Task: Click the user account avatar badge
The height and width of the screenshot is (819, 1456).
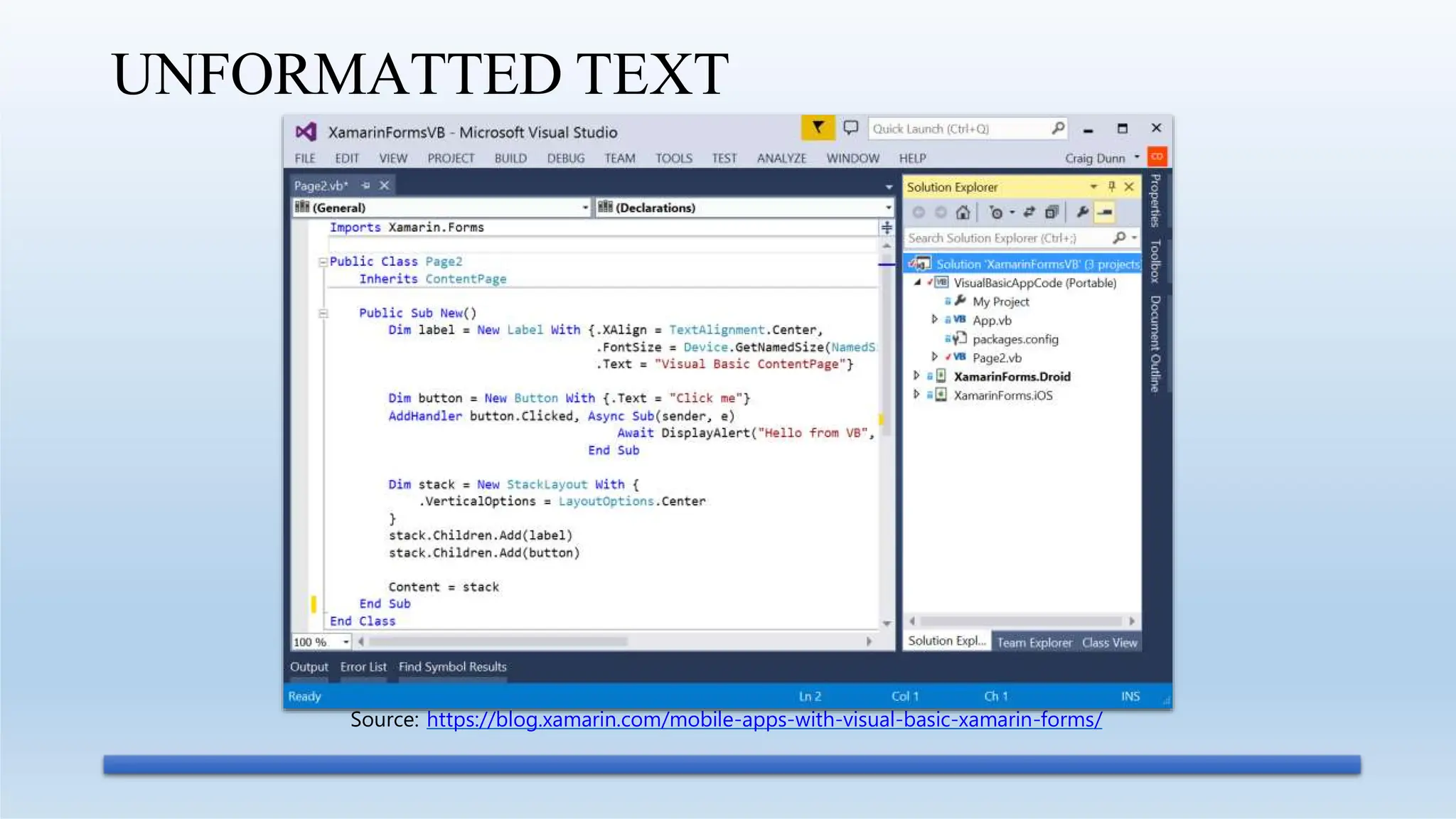Action: point(1157,156)
